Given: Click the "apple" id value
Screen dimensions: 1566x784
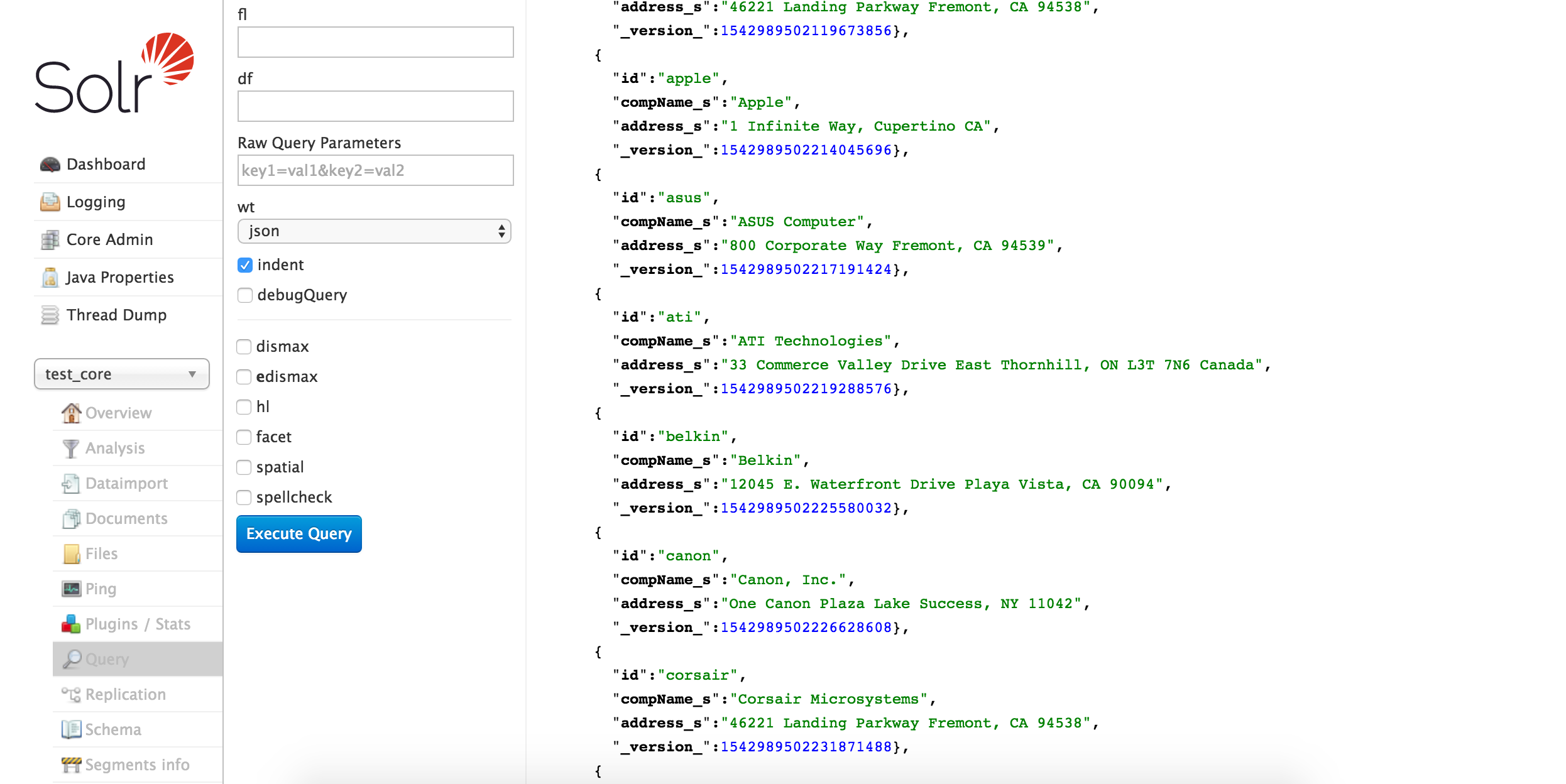Looking at the screenshot, I should point(688,79).
